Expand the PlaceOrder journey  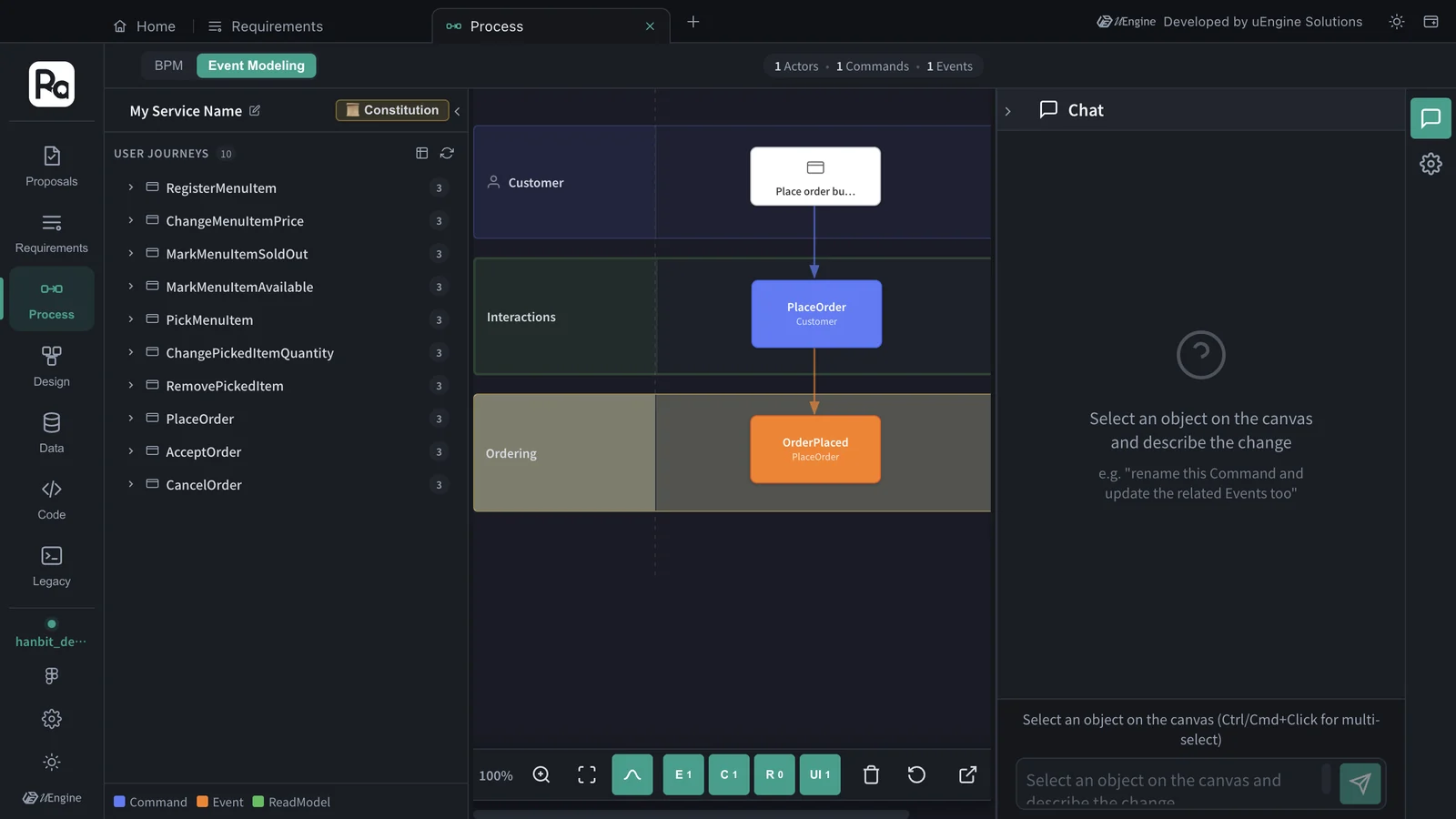tap(130, 419)
